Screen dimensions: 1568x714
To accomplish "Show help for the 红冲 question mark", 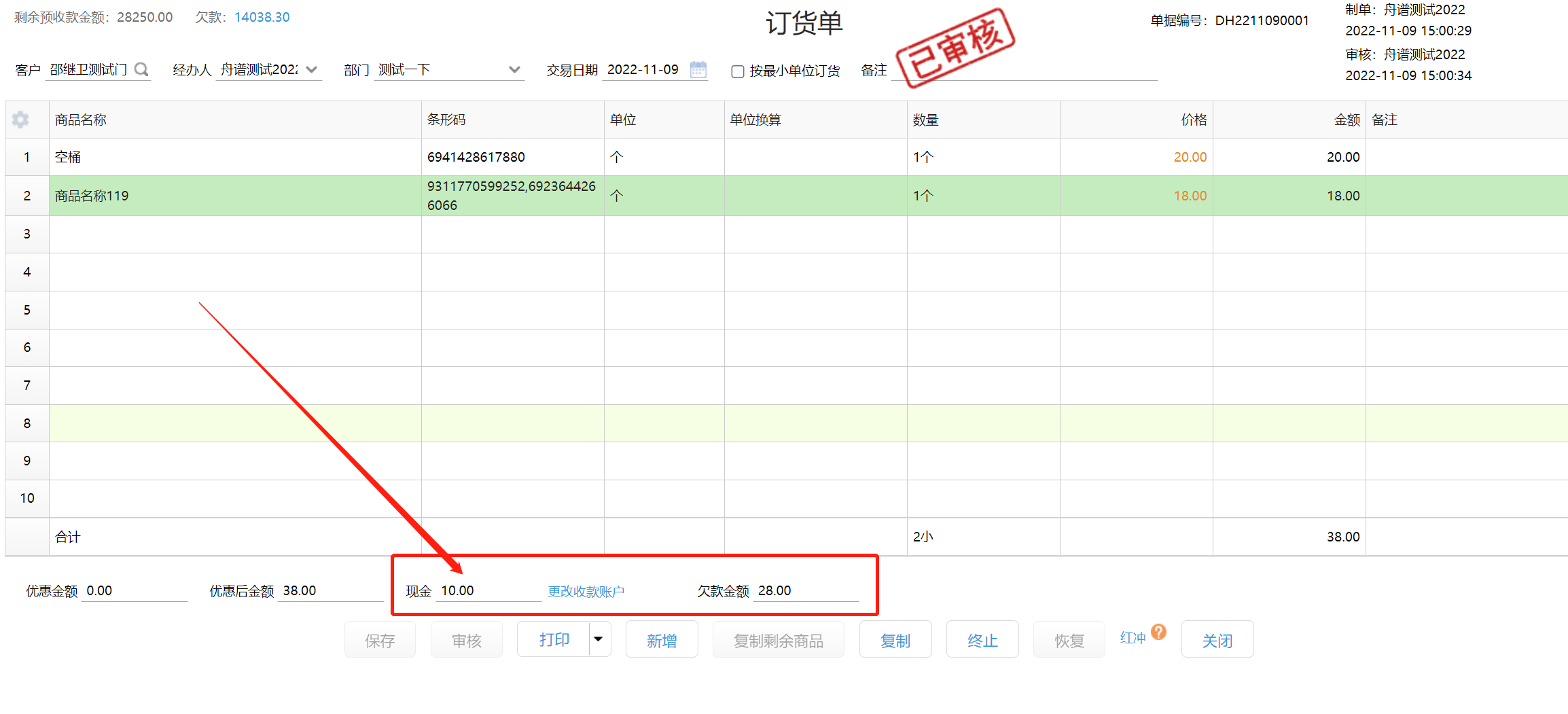I will pyautogui.click(x=1159, y=632).
